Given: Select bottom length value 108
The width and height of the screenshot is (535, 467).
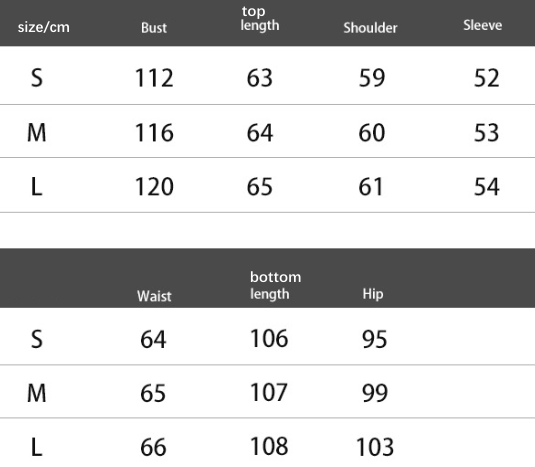Looking at the screenshot, I should click(x=269, y=446).
